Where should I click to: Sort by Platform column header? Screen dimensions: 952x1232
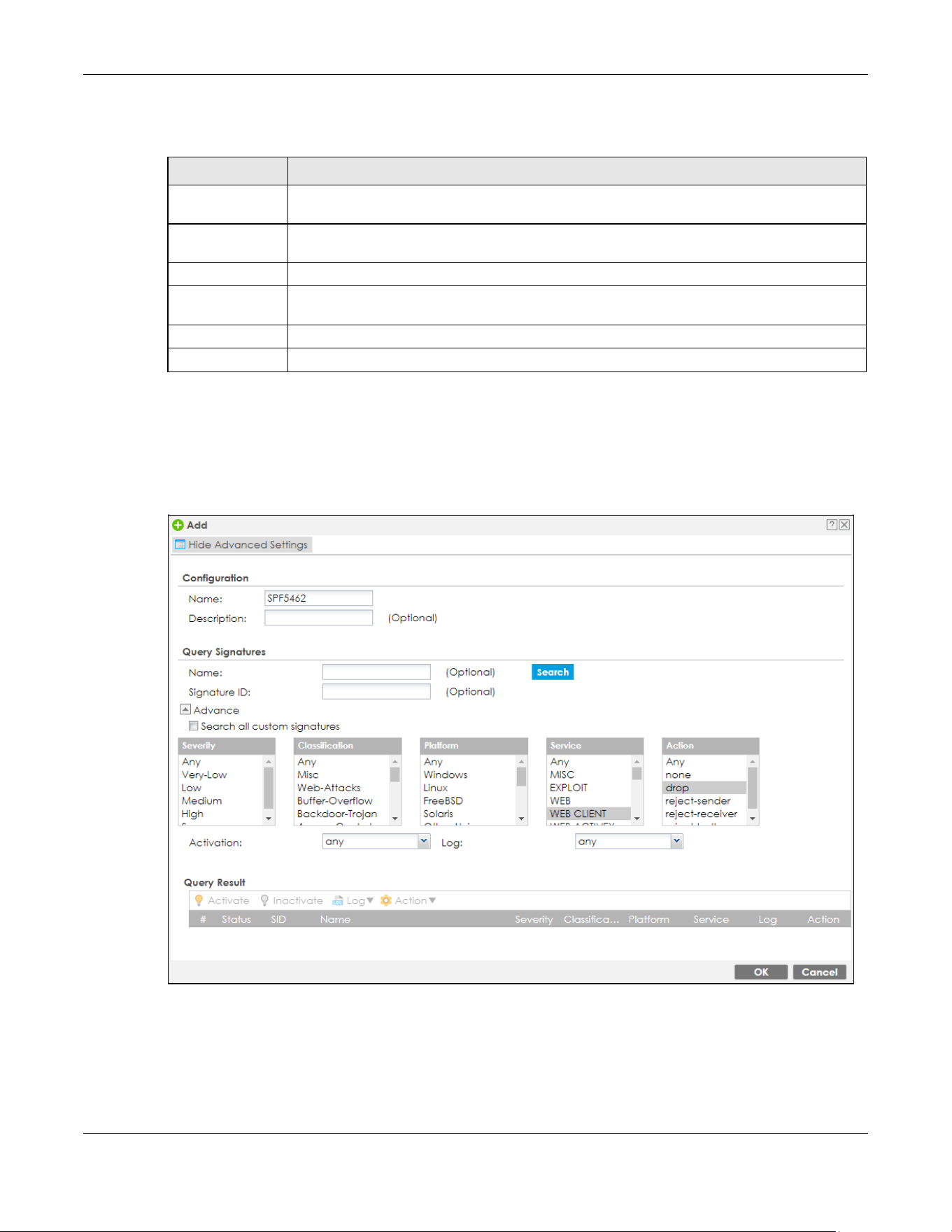(648, 919)
